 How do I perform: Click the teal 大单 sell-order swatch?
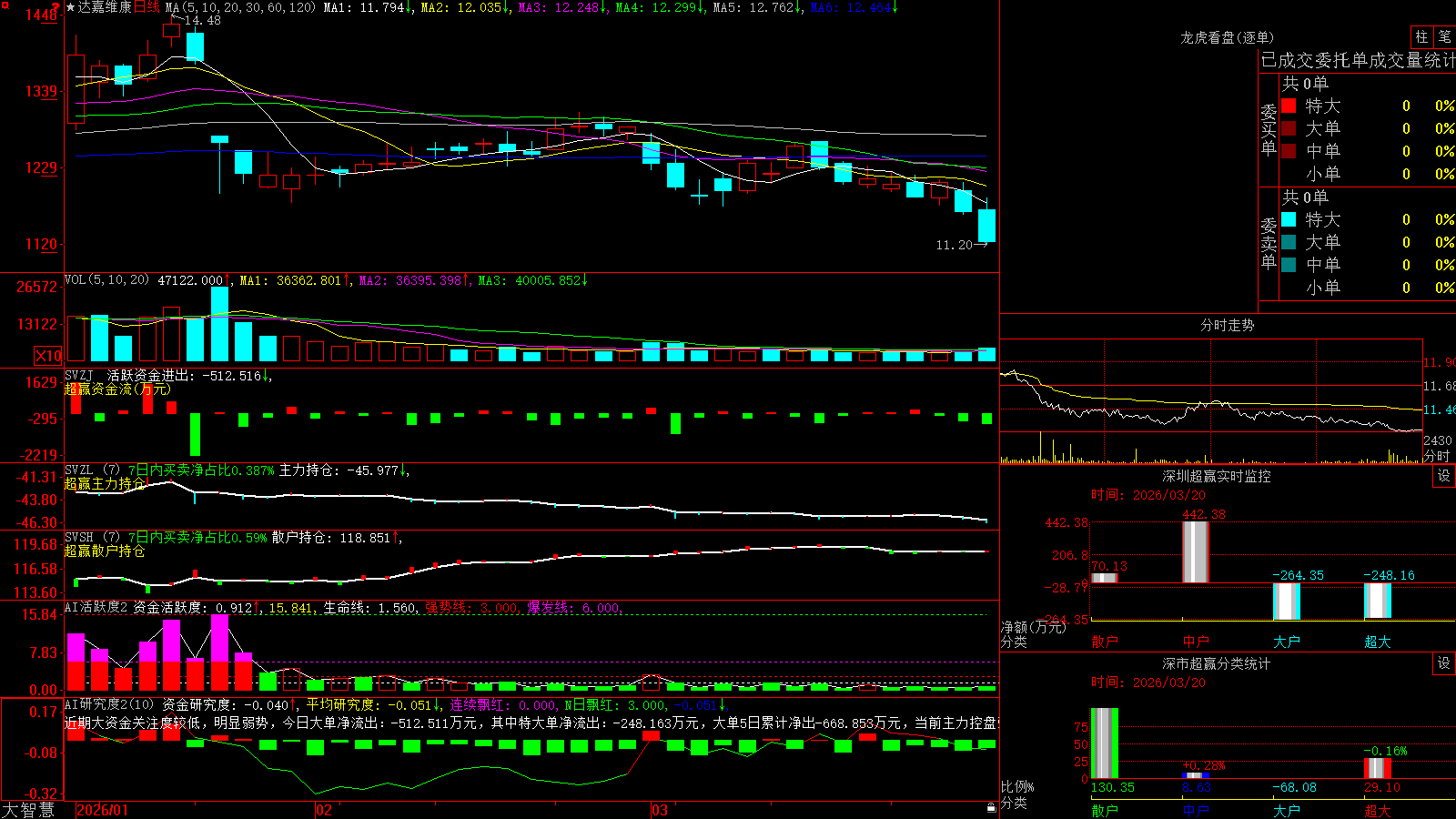1289,242
